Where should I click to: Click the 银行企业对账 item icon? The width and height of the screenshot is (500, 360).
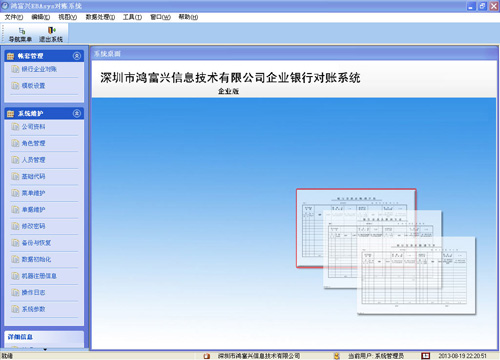point(15,69)
